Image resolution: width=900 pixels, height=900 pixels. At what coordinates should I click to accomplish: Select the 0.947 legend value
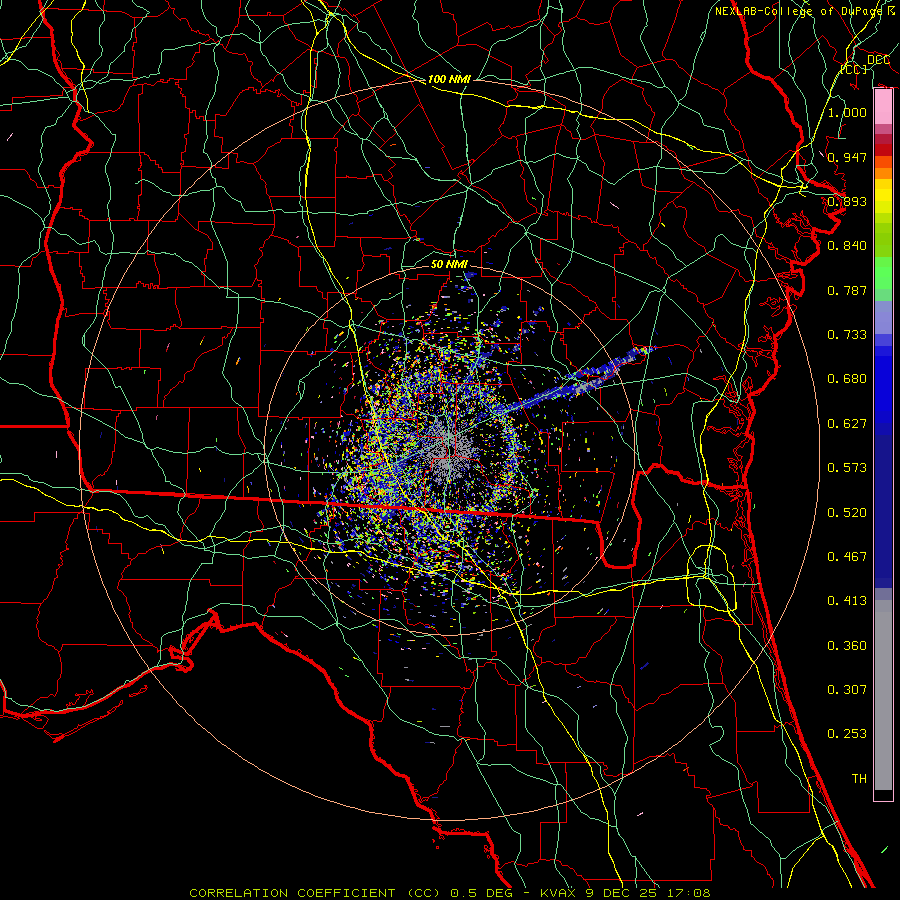[x=847, y=157]
